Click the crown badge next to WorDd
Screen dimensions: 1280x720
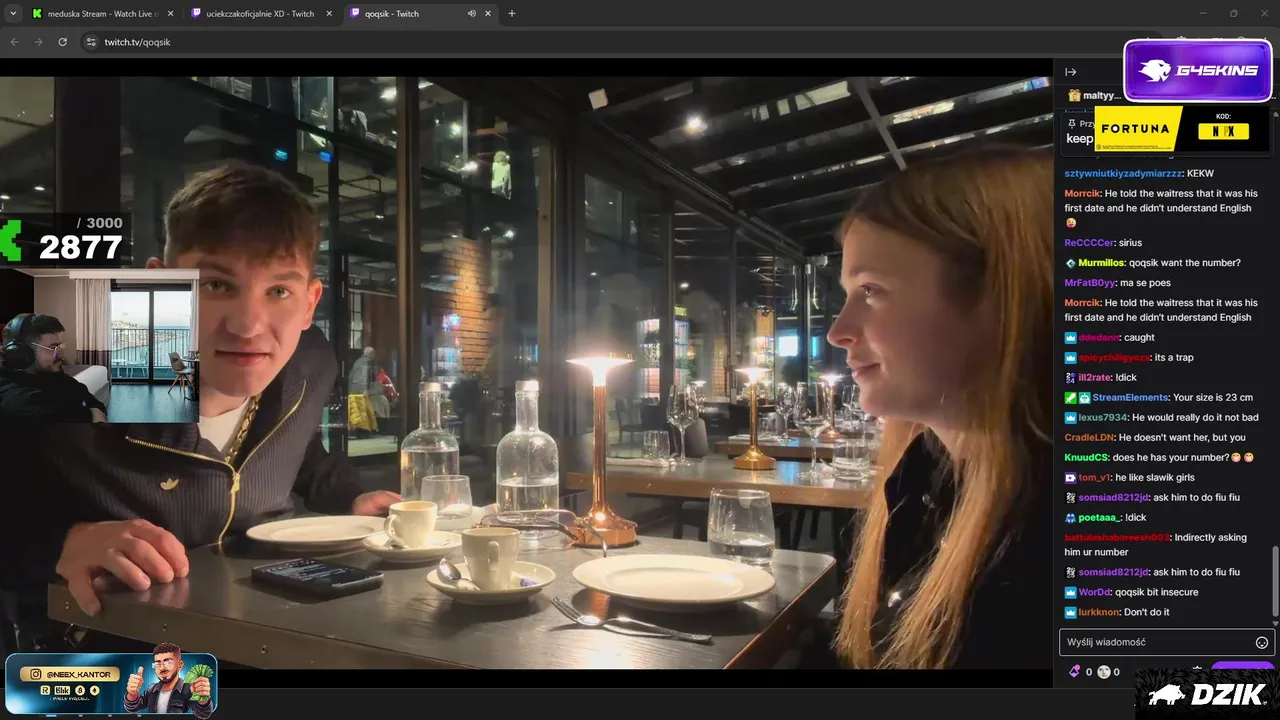coord(1070,592)
